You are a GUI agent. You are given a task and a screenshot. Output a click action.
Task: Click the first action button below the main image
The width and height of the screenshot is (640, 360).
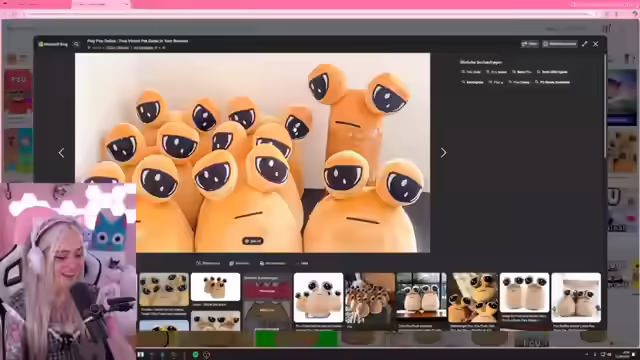click(208, 263)
